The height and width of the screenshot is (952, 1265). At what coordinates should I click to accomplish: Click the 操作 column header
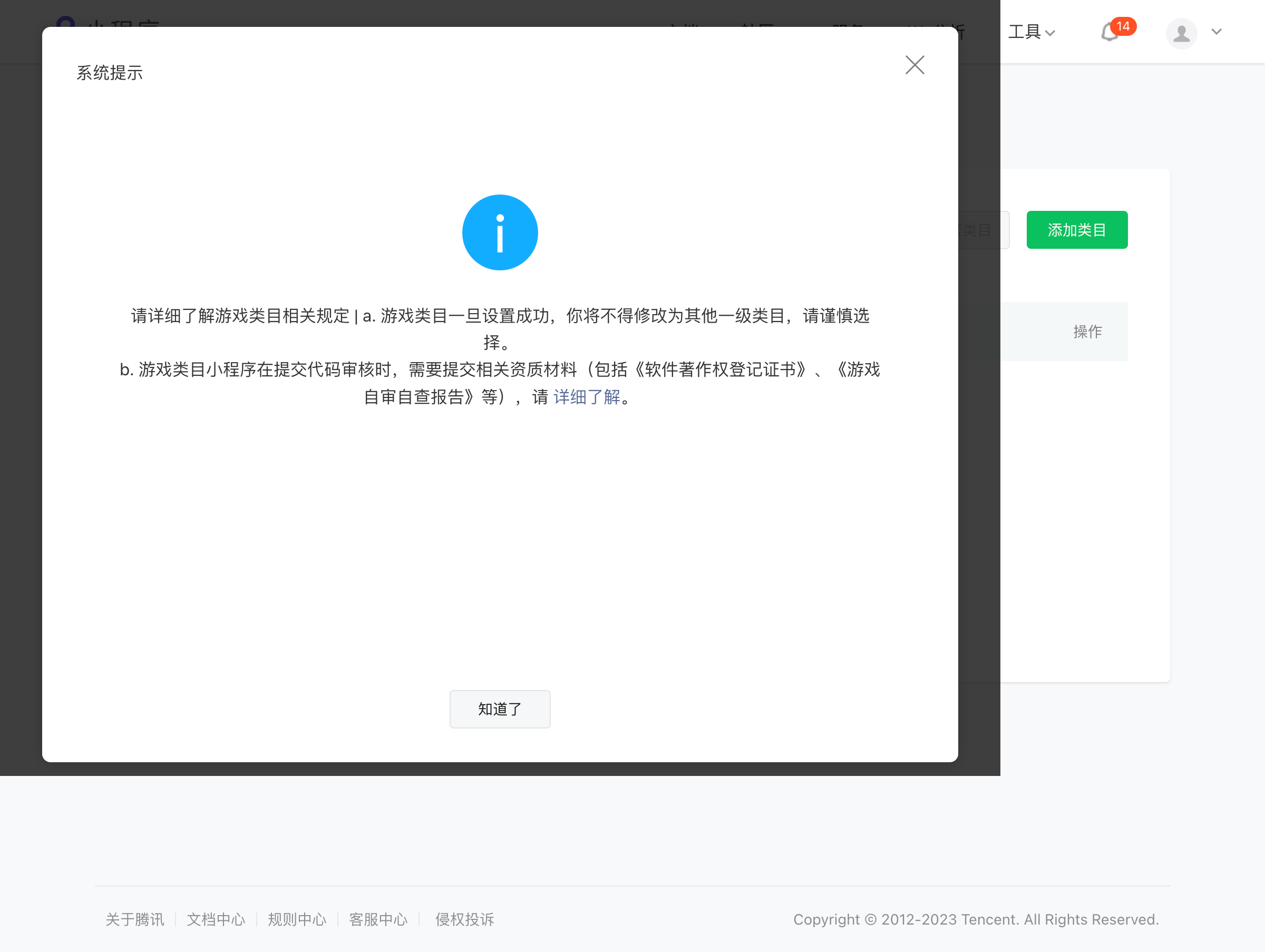pos(1086,332)
